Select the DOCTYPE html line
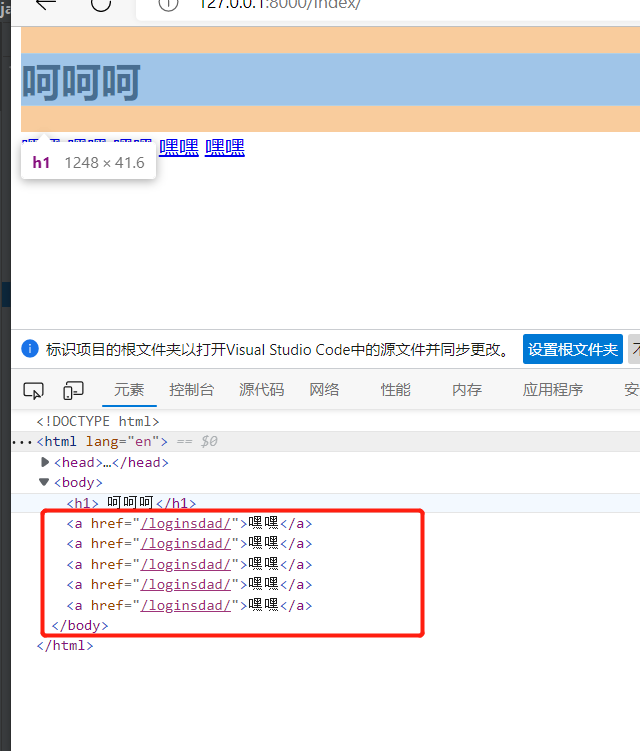640x751 pixels. (x=98, y=421)
